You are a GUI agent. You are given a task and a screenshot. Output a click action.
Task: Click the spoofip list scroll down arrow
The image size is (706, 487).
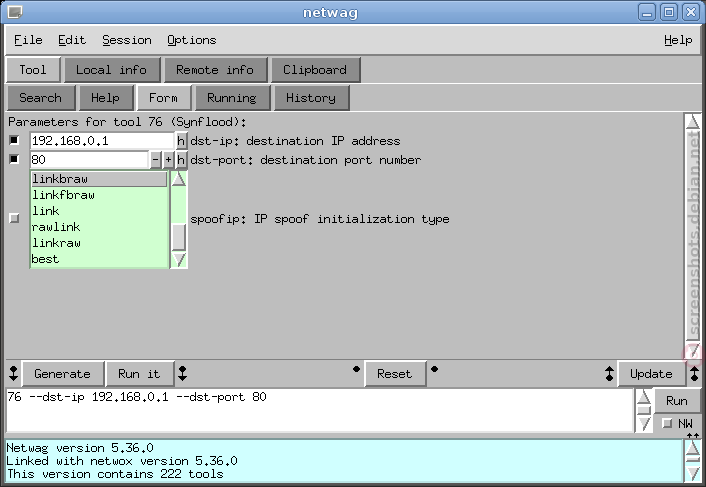(179, 260)
